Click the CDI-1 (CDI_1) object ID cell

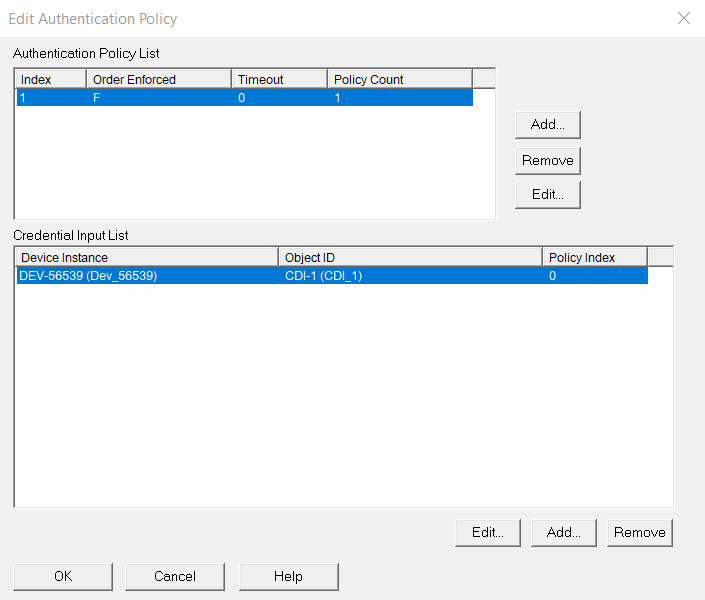click(x=323, y=276)
